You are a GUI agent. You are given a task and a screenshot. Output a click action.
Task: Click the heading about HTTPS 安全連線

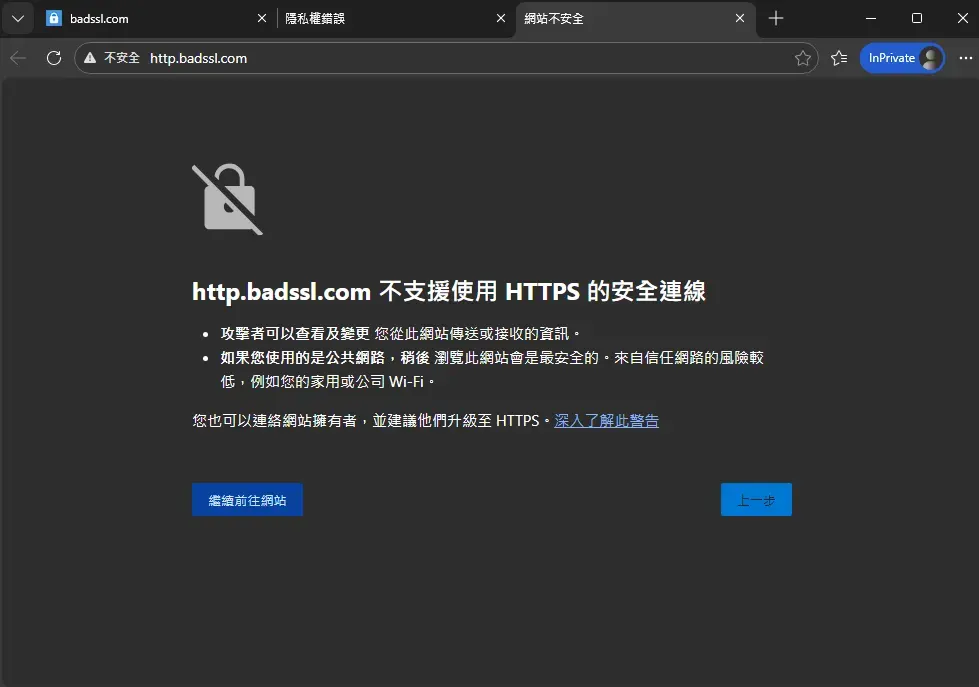click(x=448, y=292)
